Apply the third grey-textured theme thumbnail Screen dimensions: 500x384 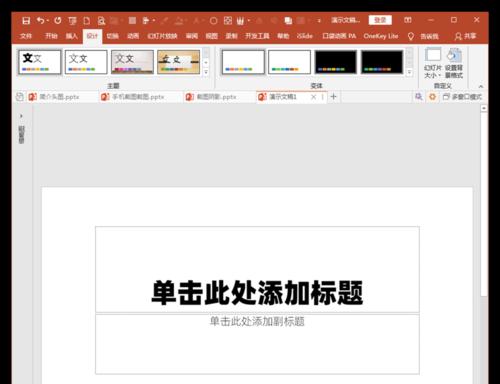coord(132,62)
